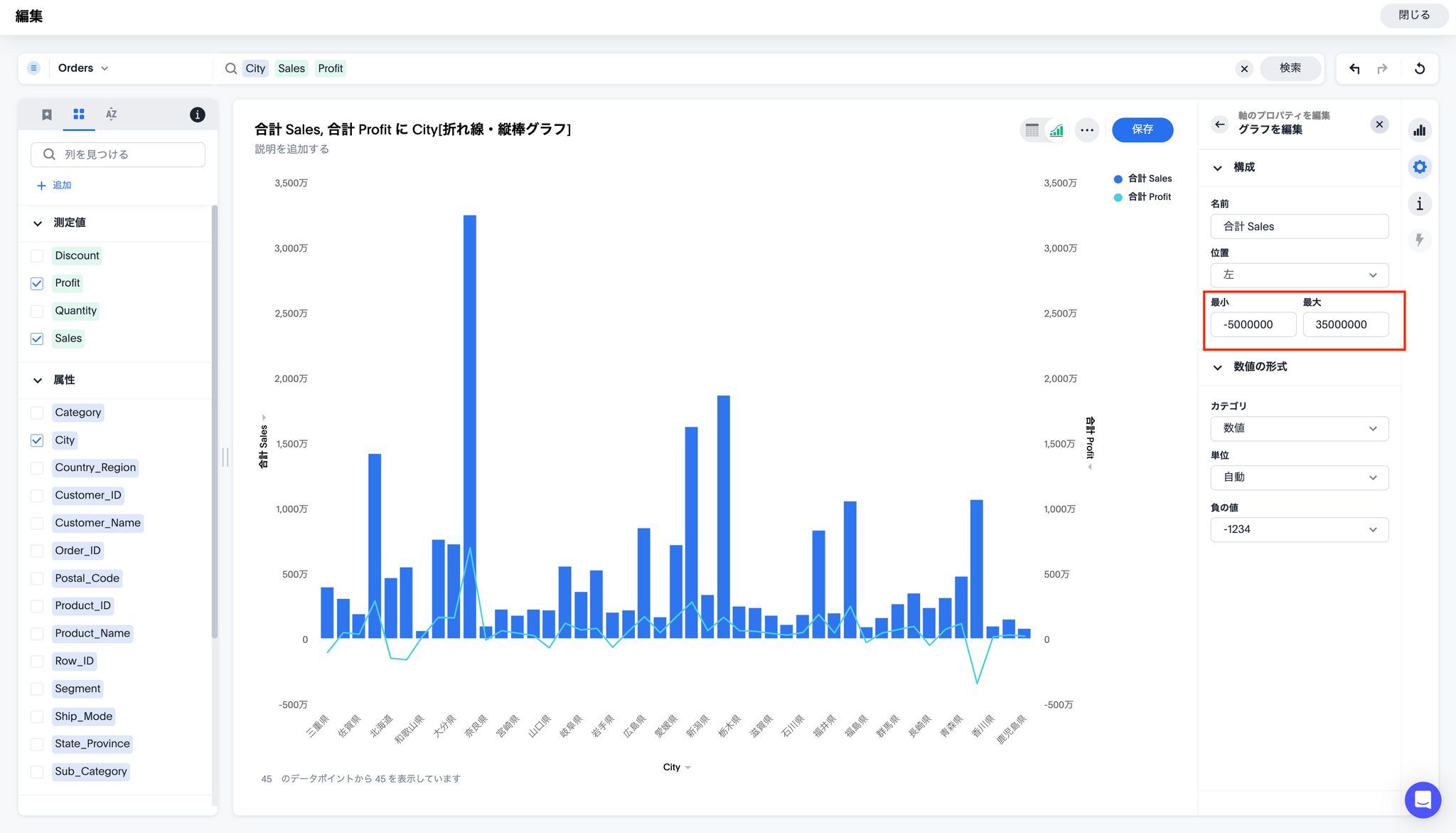
Task: Open chart type bar icon in right sidebar
Action: coord(1420,130)
